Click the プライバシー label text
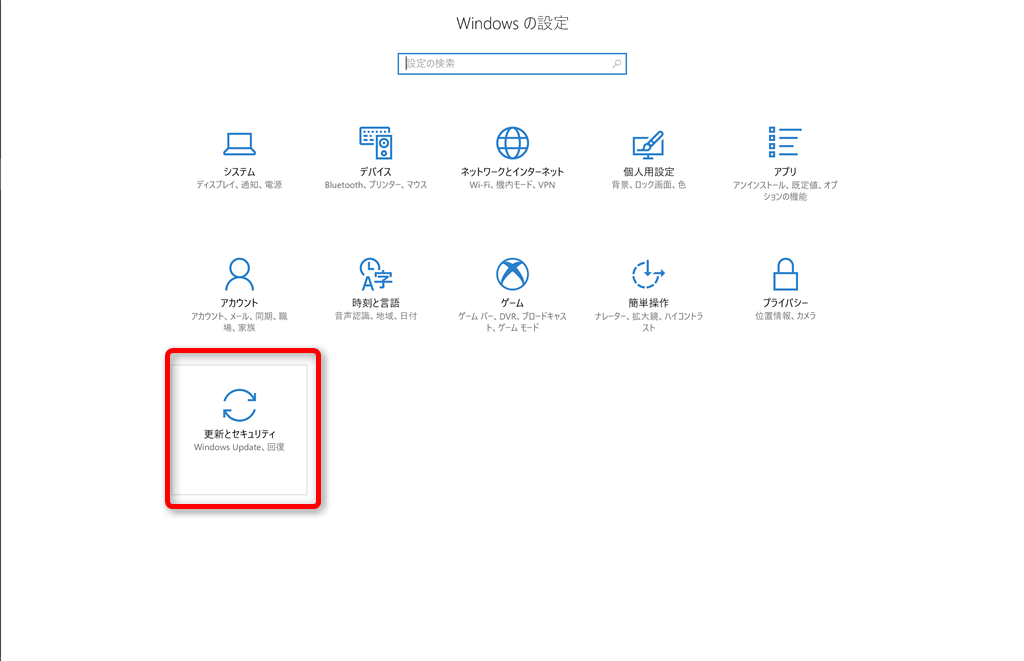 coord(785,303)
